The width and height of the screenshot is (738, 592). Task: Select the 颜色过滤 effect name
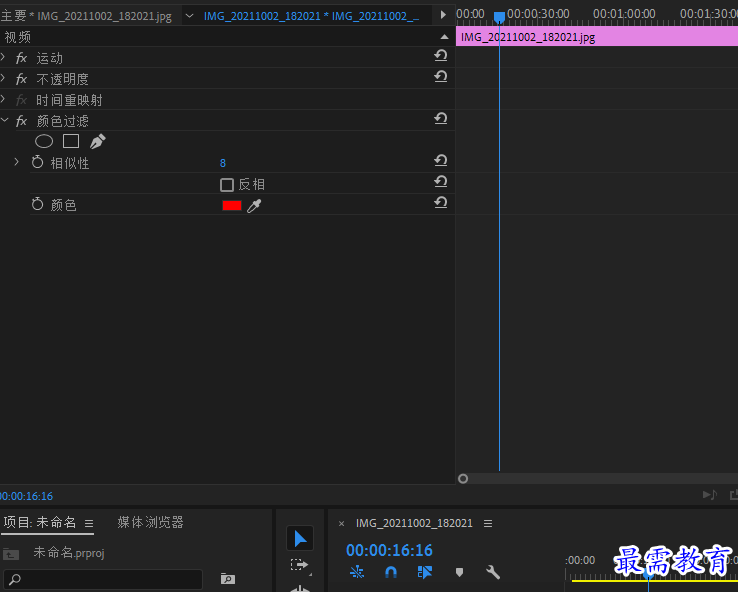pos(63,121)
